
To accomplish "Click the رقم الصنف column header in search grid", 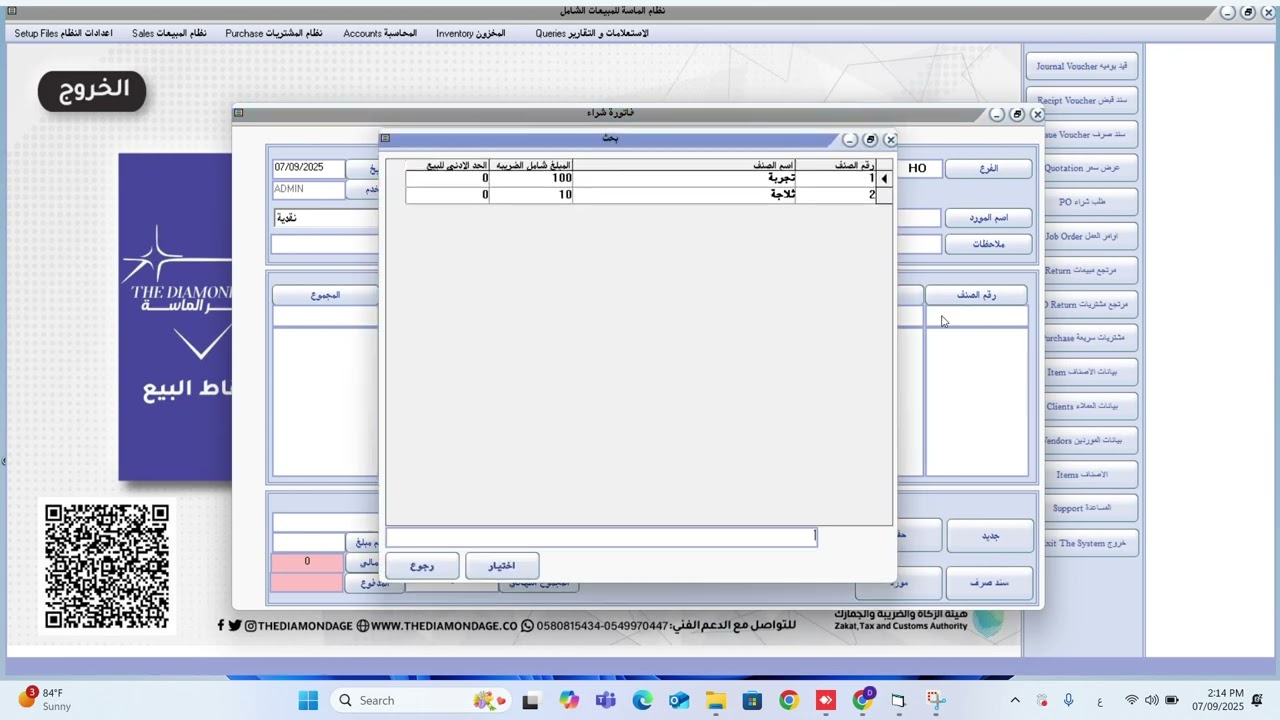I will (836, 165).
